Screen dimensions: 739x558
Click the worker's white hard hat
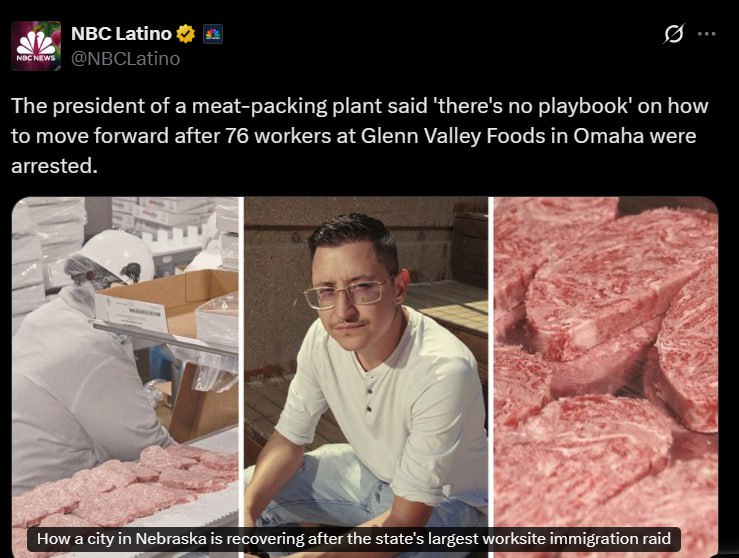tap(117, 256)
